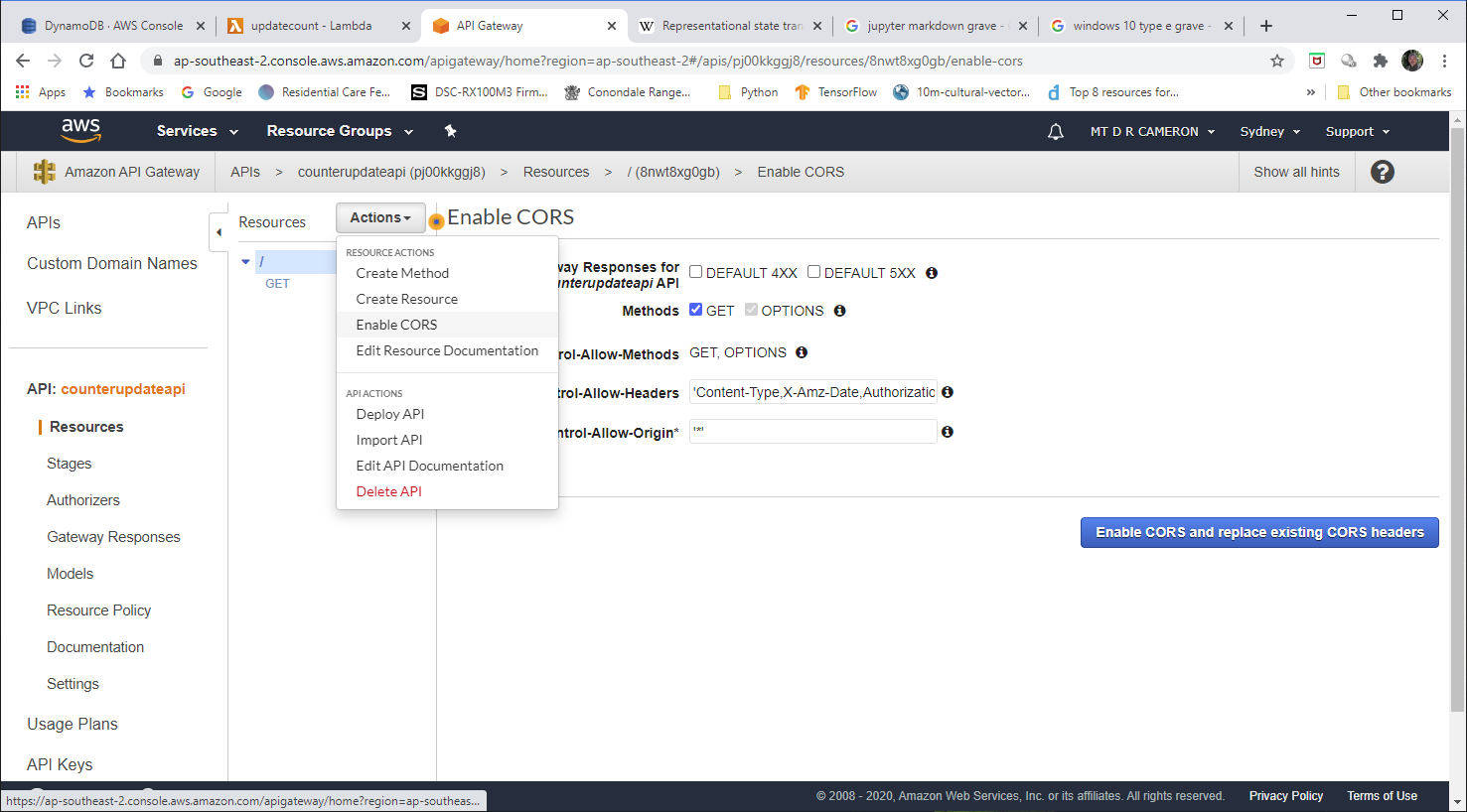This screenshot has height=812, width=1467.
Task: Choose Delete API
Action: [447, 491]
